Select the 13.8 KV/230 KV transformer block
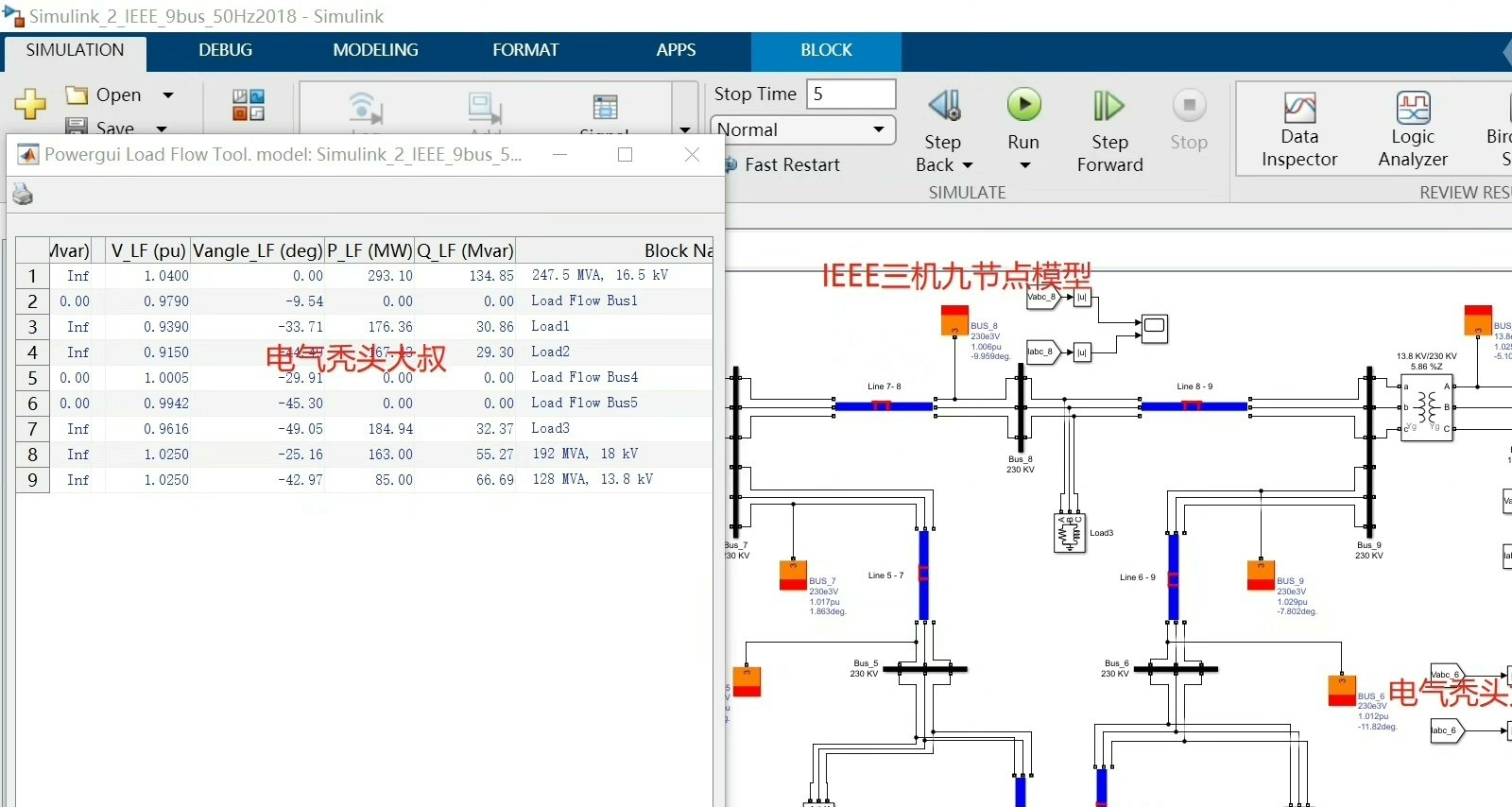1512x807 pixels. click(1427, 408)
